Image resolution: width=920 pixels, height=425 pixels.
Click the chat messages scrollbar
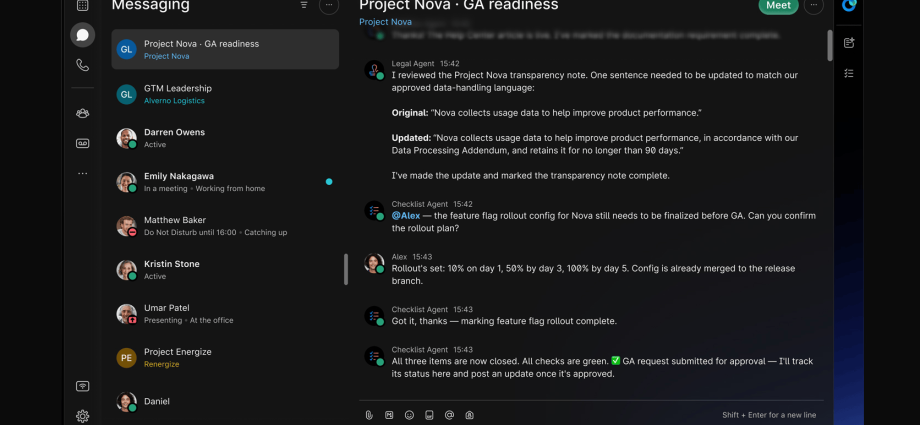tap(830, 45)
